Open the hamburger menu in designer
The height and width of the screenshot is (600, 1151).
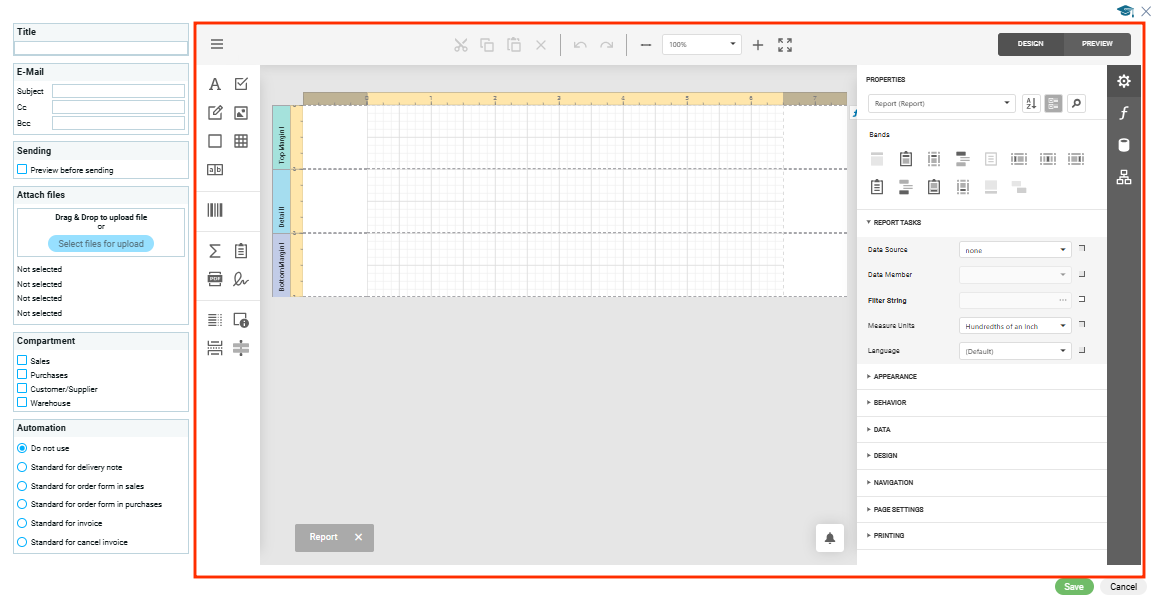point(217,44)
